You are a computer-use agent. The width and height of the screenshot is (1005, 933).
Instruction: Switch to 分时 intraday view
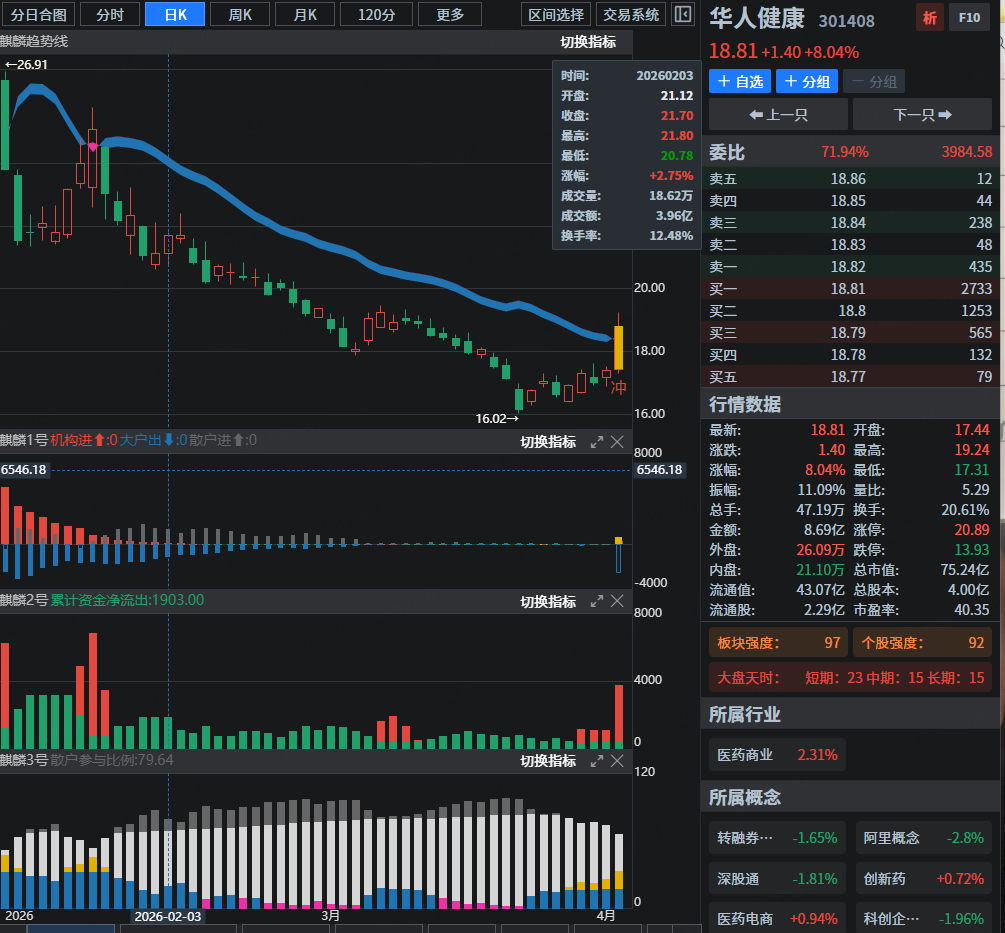[110, 14]
